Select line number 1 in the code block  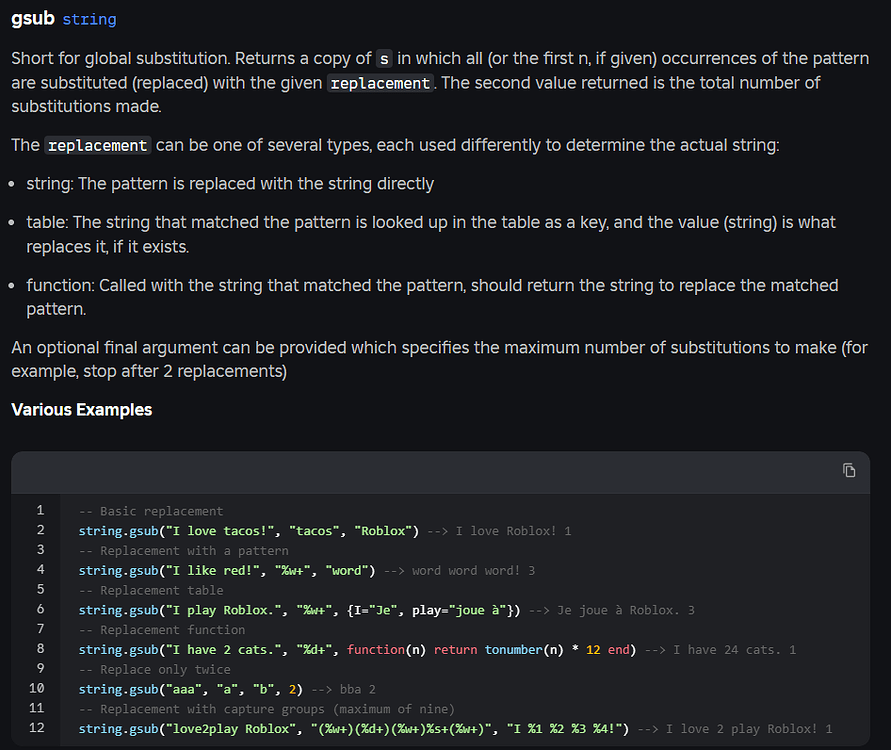coord(39,510)
